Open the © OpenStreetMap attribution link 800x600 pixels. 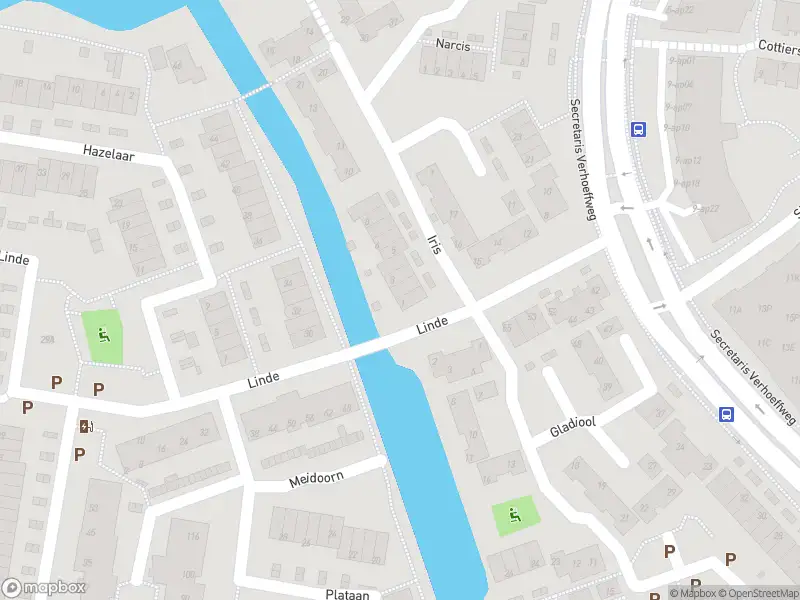tap(759, 593)
